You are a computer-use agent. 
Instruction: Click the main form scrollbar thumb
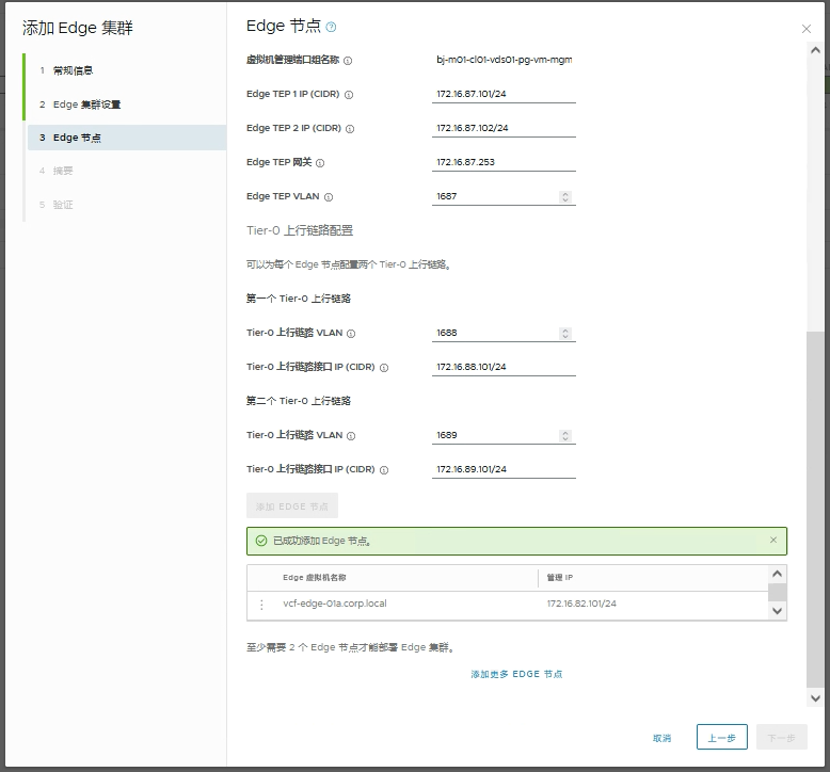click(815, 509)
